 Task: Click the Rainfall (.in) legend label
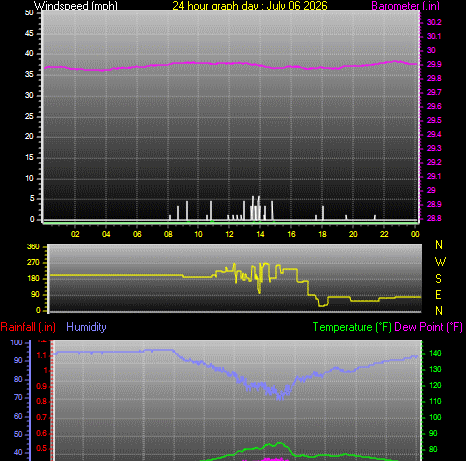28,327
